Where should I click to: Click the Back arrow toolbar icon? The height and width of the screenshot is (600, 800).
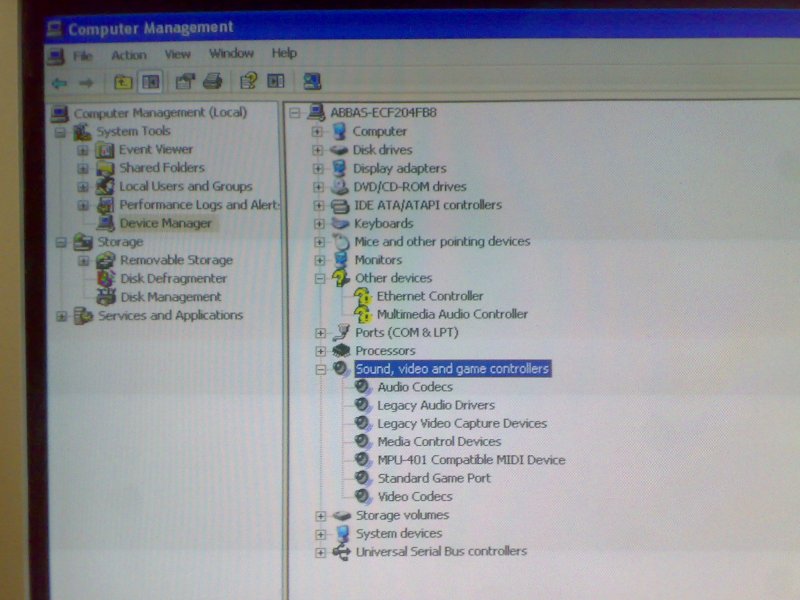pyautogui.click(x=59, y=83)
